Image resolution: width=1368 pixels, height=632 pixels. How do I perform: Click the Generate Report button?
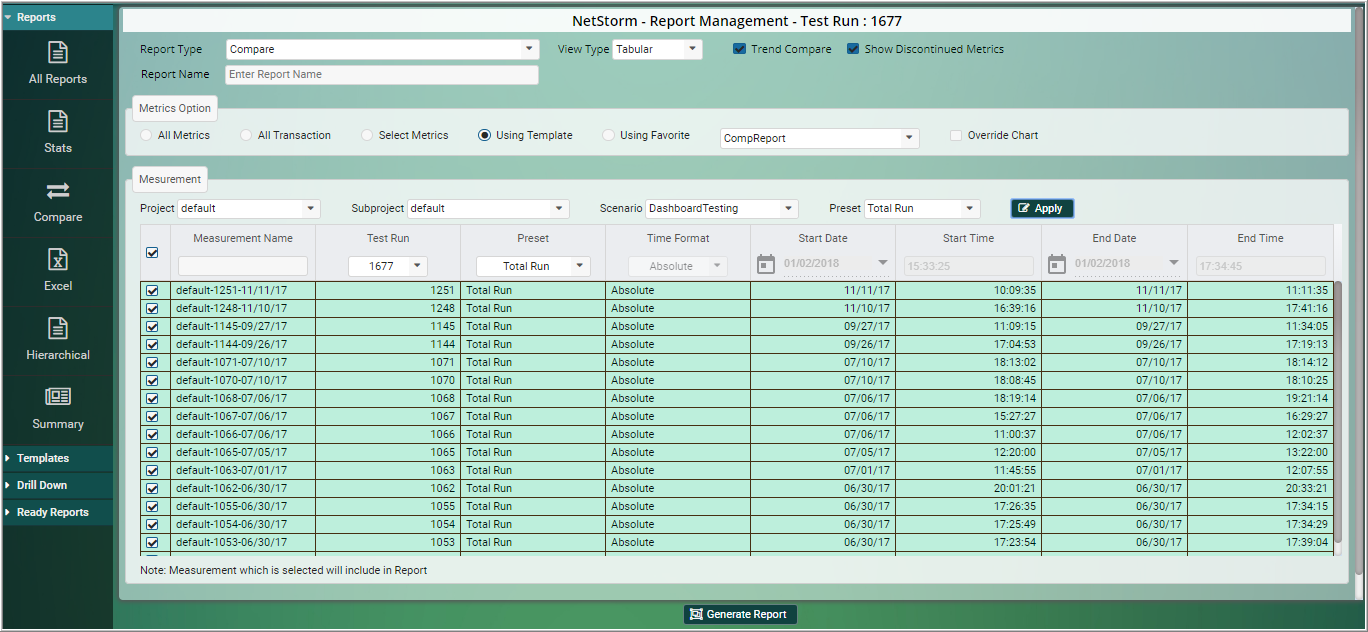click(741, 614)
